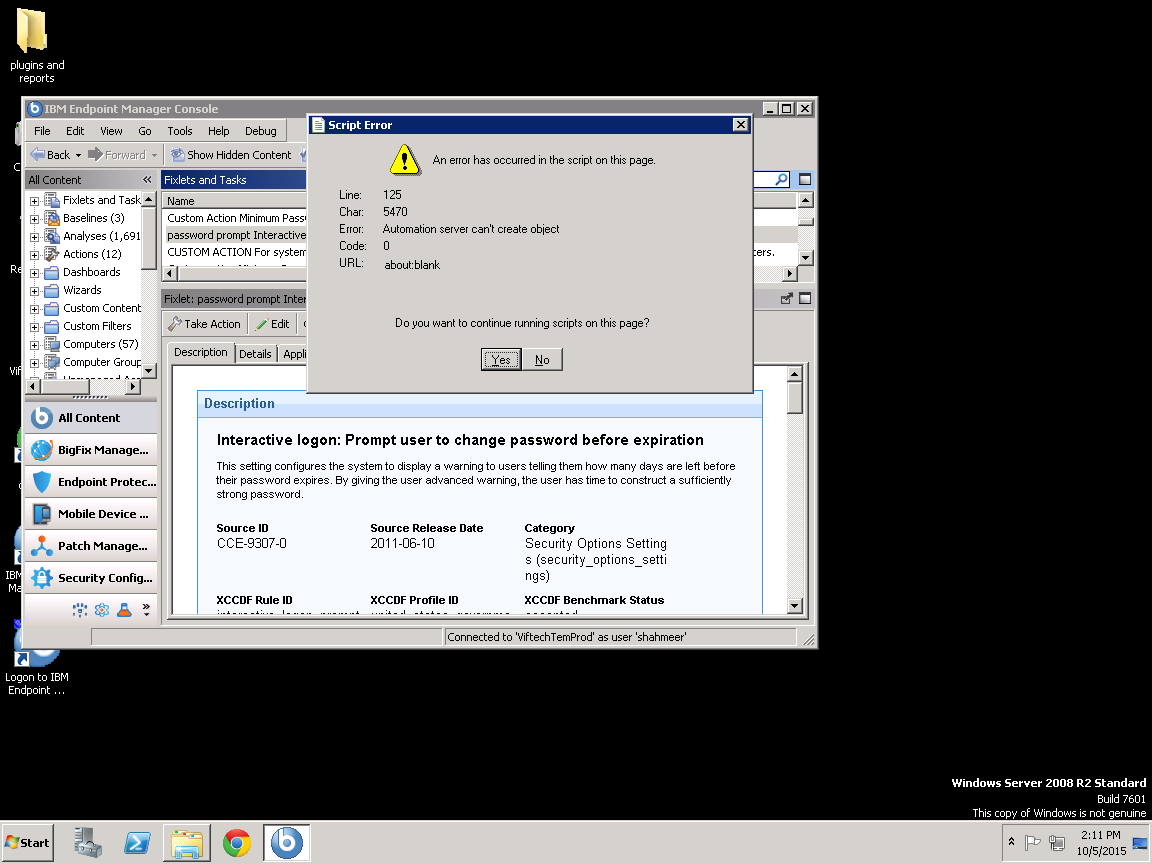Open the Help menu
The image size is (1152, 864).
click(218, 131)
